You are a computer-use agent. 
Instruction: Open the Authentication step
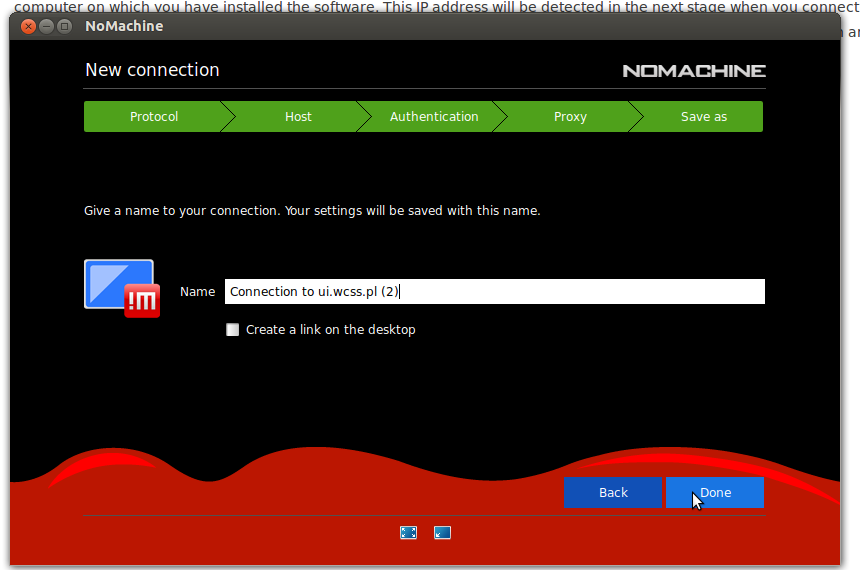coord(434,117)
